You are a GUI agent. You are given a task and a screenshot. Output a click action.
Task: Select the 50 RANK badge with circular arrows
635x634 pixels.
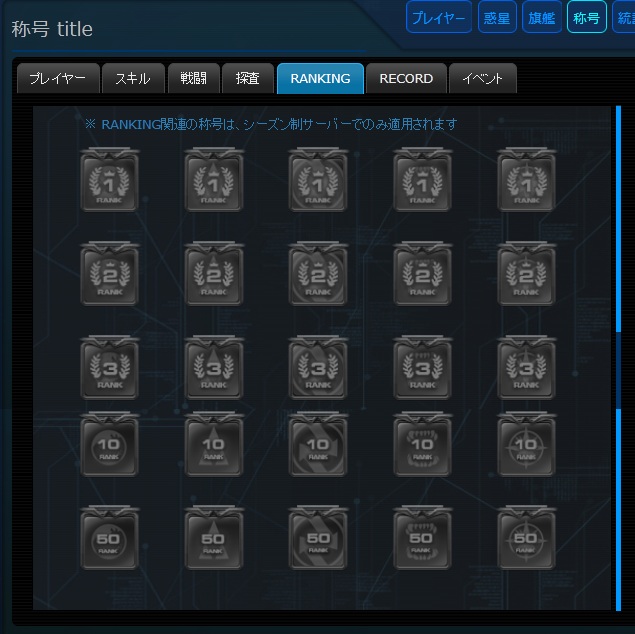[x=318, y=538]
